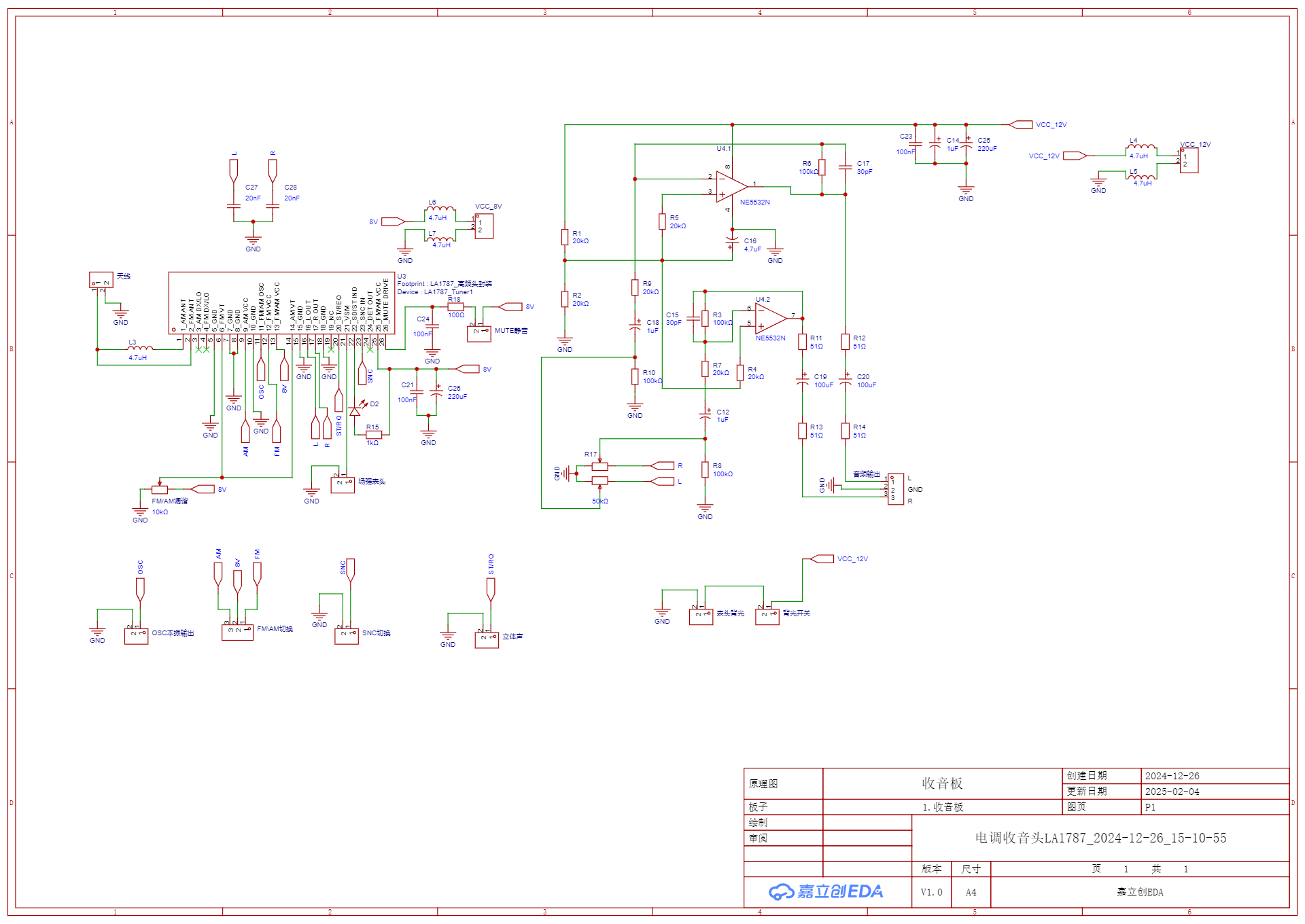The height and width of the screenshot is (924, 1305).
Task: Select the 立体声 stereo connector
Action: pos(487,640)
